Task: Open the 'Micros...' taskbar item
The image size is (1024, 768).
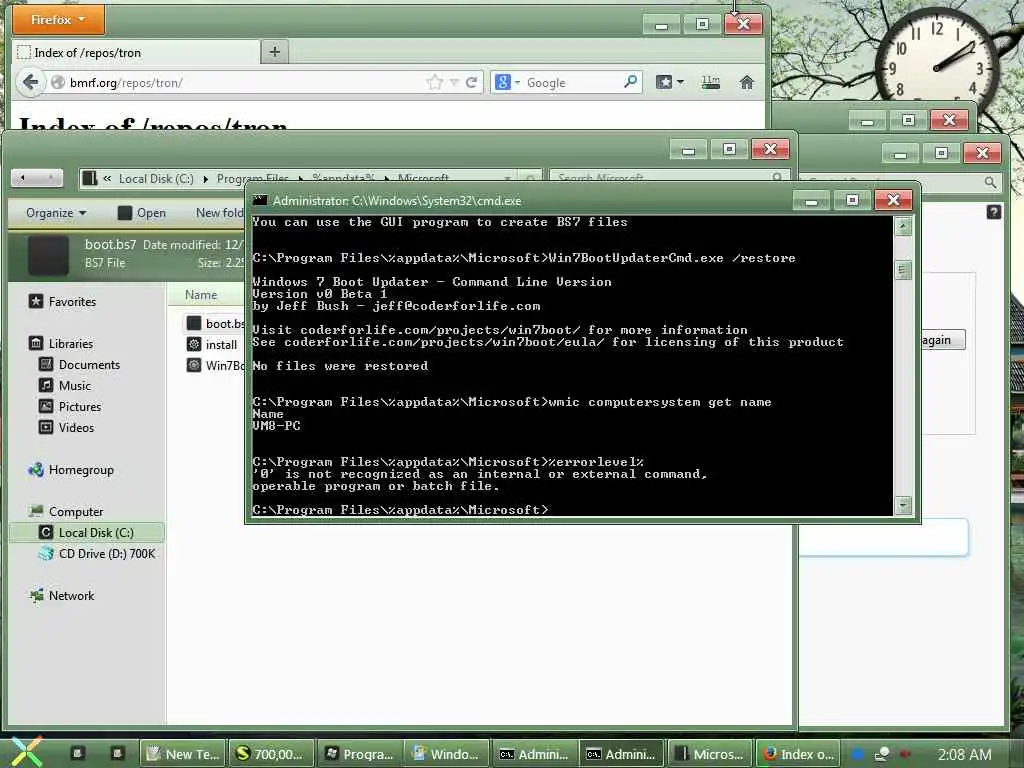Action: (709, 754)
